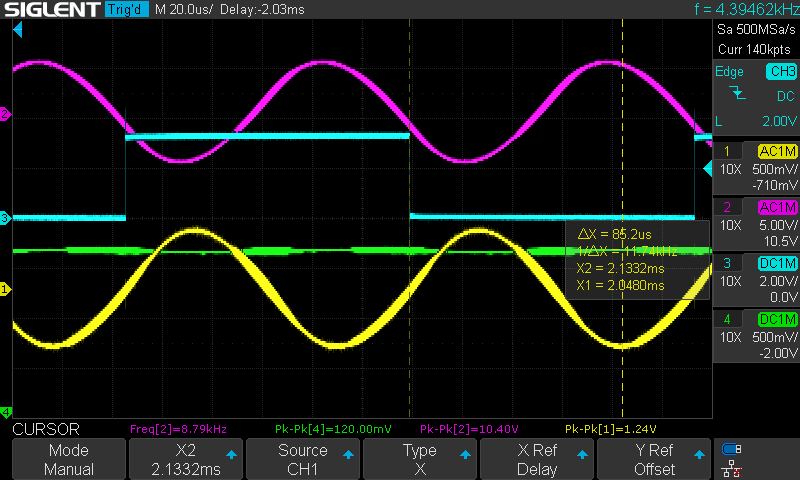This screenshot has height=480, width=800.
Task: Click the channel 4 green ground marker
Action: point(5,411)
